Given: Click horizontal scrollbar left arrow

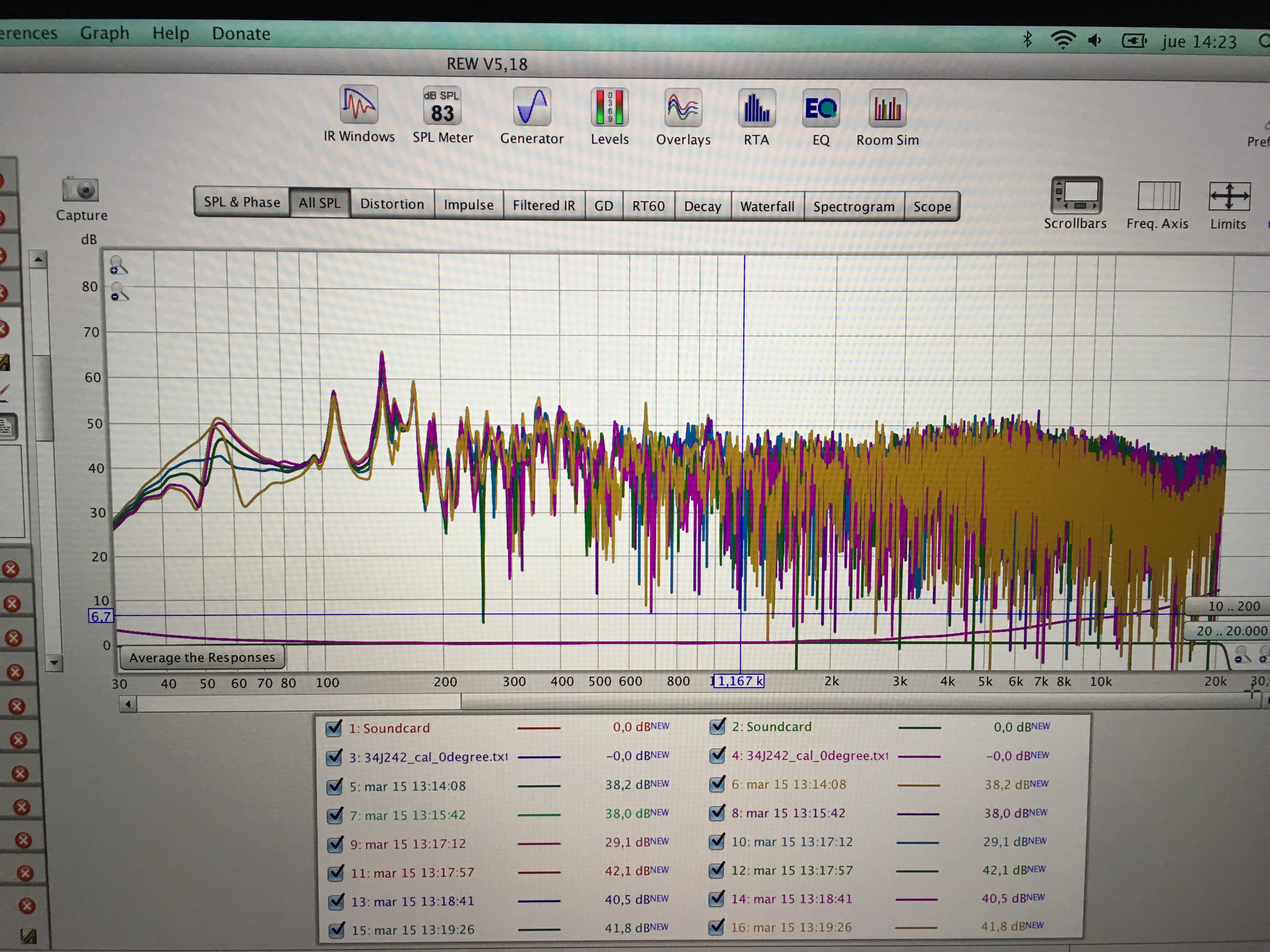Looking at the screenshot, I should click(128, 704).
